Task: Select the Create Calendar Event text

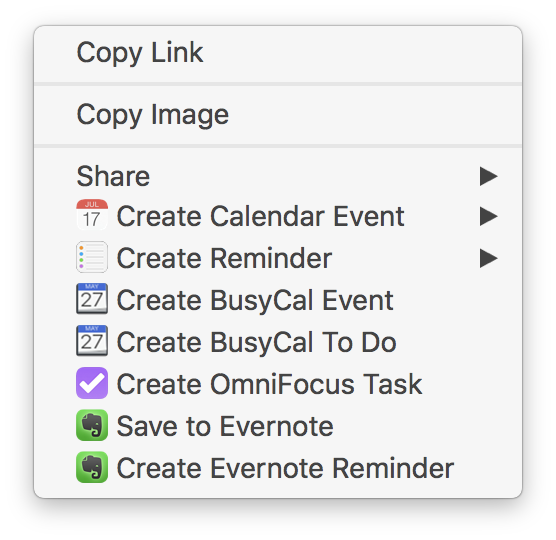Action: 261,216
